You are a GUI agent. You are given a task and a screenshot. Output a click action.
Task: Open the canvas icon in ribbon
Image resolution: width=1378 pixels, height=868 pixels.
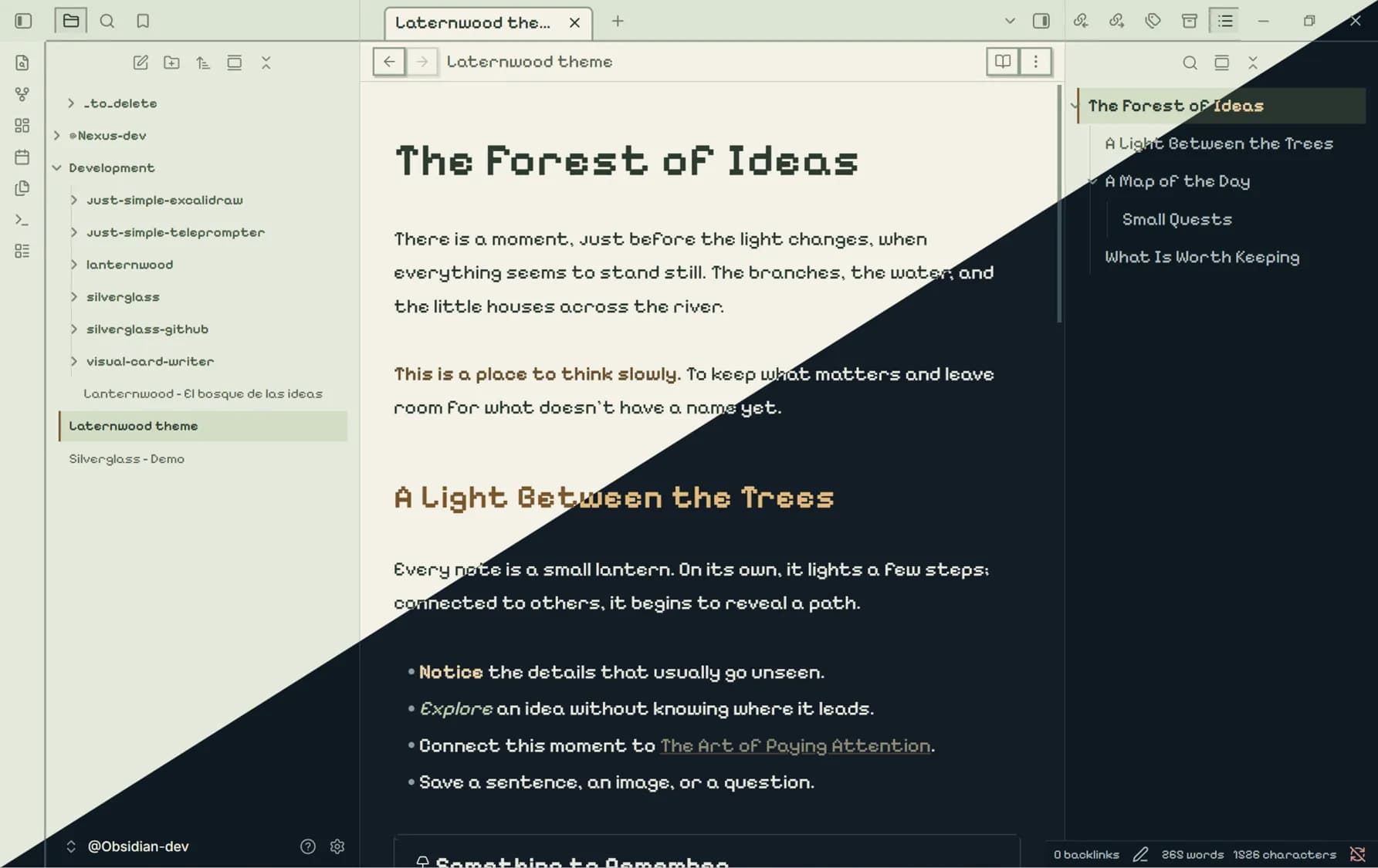pos(22,125)
